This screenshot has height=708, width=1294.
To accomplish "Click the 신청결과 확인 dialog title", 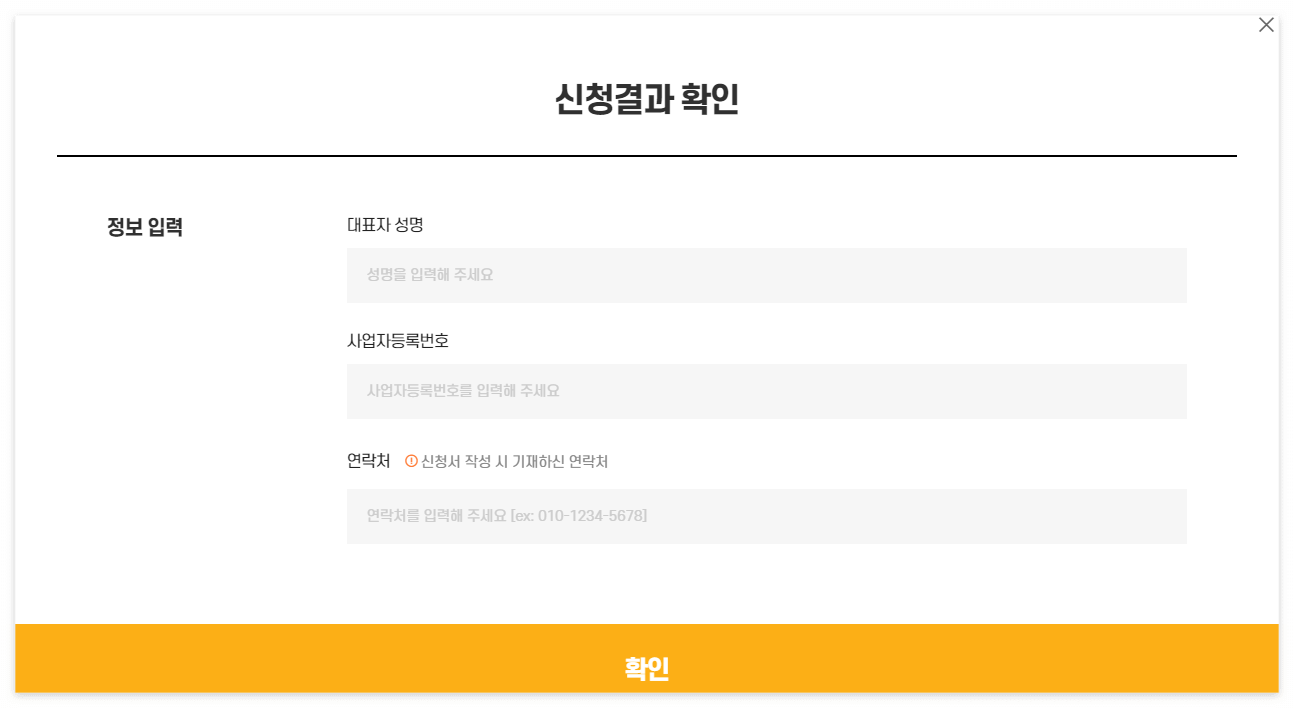I will tap(646, 100).
